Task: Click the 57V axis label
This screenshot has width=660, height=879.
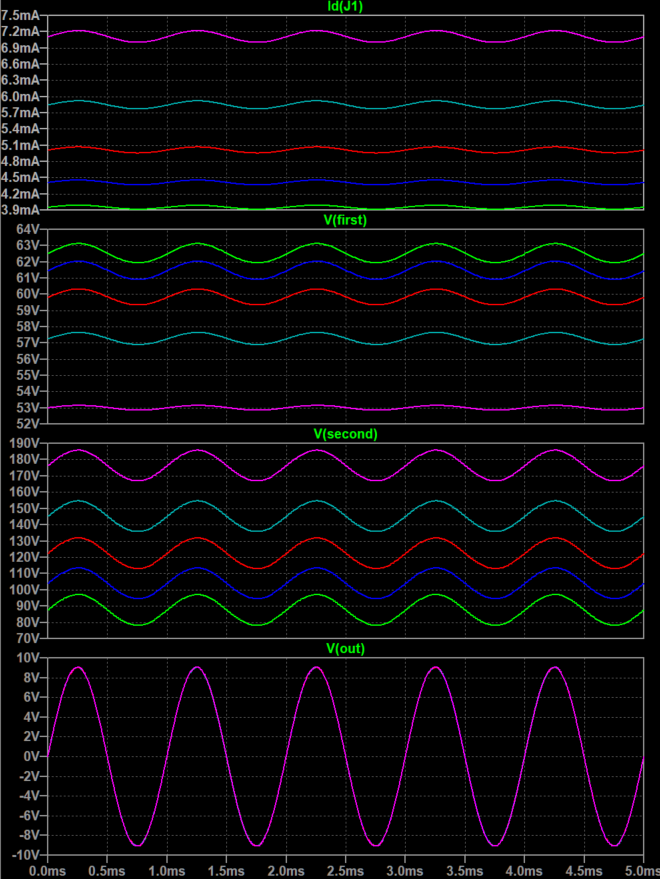Action: click(x=28, y=343)
